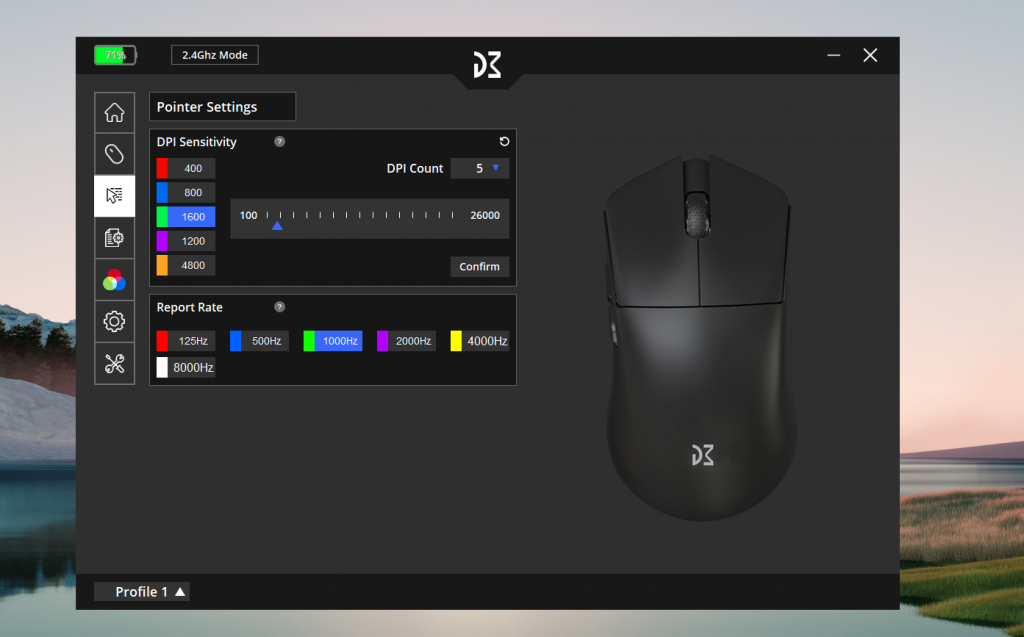Image resolution: width=1024 pixels, height=637 pixels.
Task: Open the wrench tools sidebar icon
Action: pyautogui.click(x=114, y=363)
